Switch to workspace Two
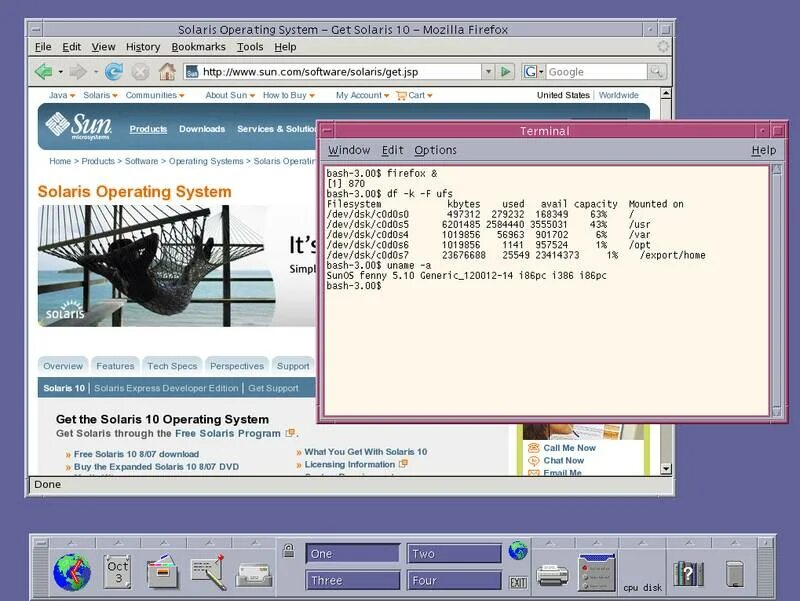 (x=454, y=554)
